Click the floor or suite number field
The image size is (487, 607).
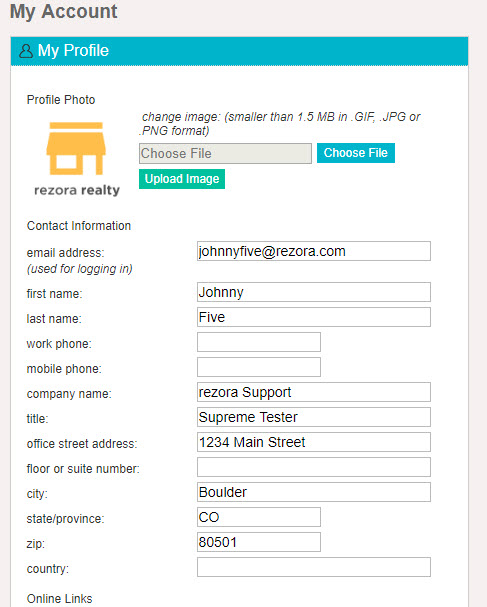314,467
